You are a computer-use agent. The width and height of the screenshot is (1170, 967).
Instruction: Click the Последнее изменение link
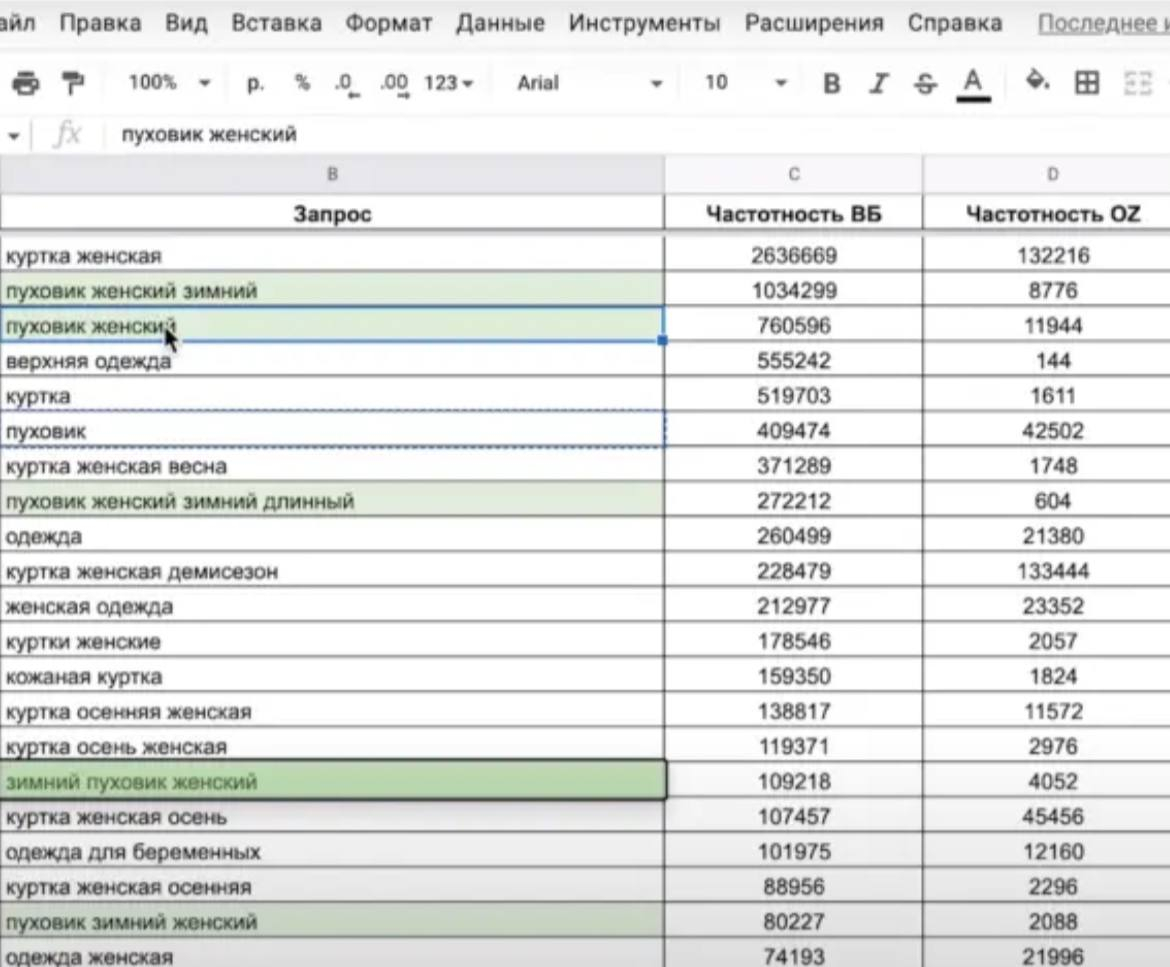(1102, 22)
